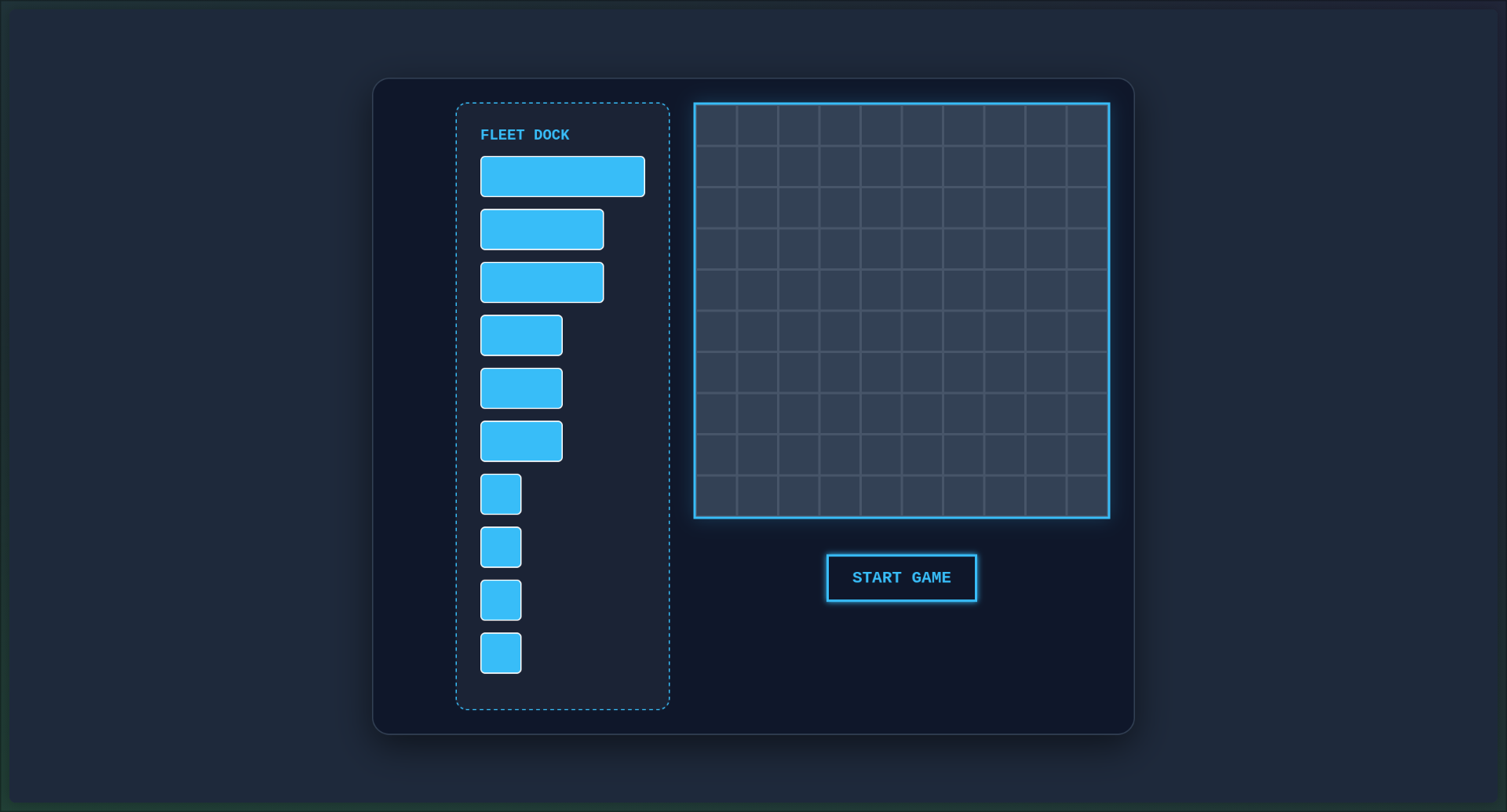
Task: Click grid cell at row 5, column 5
Action: pos(881,290)
